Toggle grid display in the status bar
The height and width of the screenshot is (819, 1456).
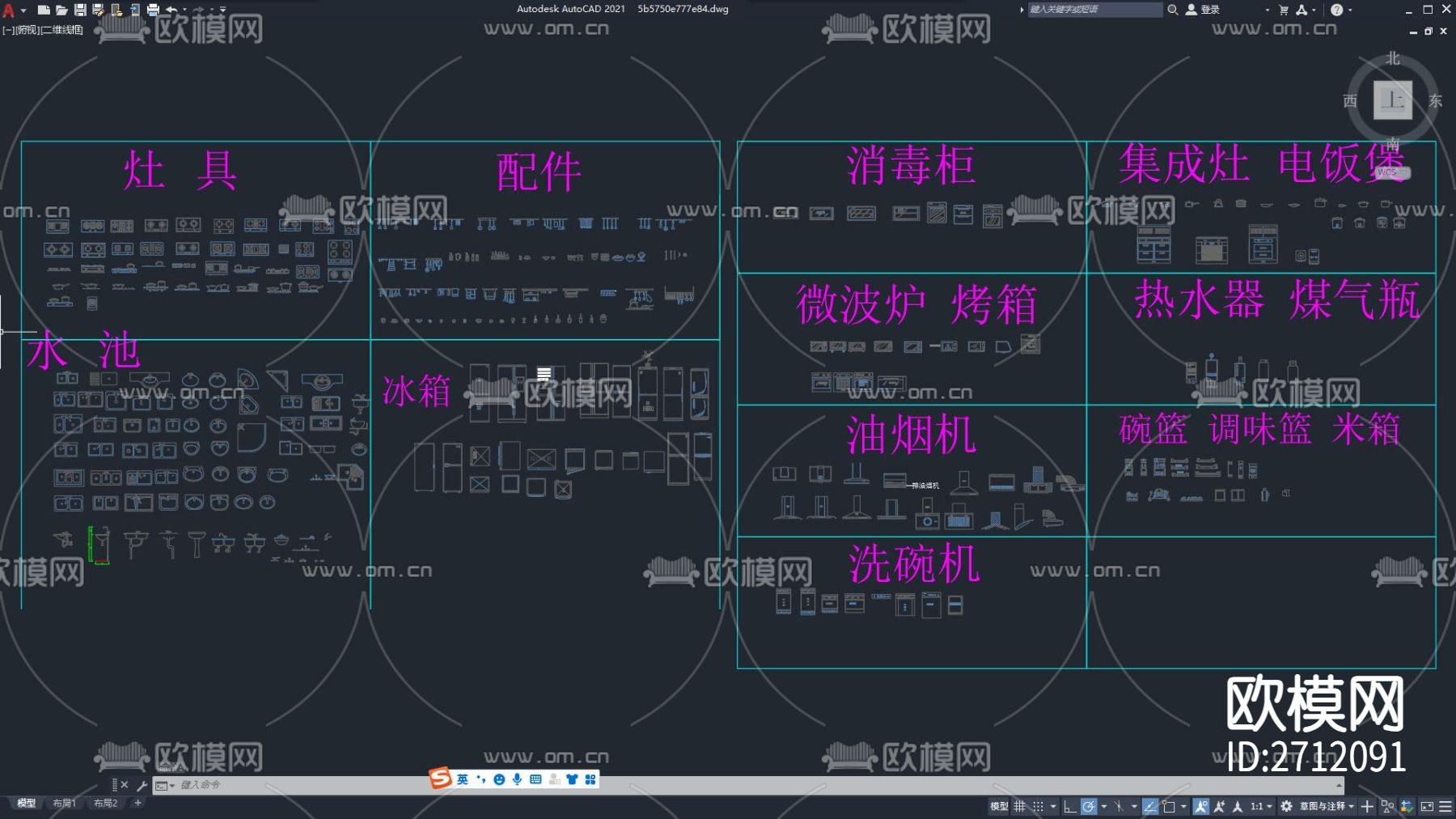1019,806
